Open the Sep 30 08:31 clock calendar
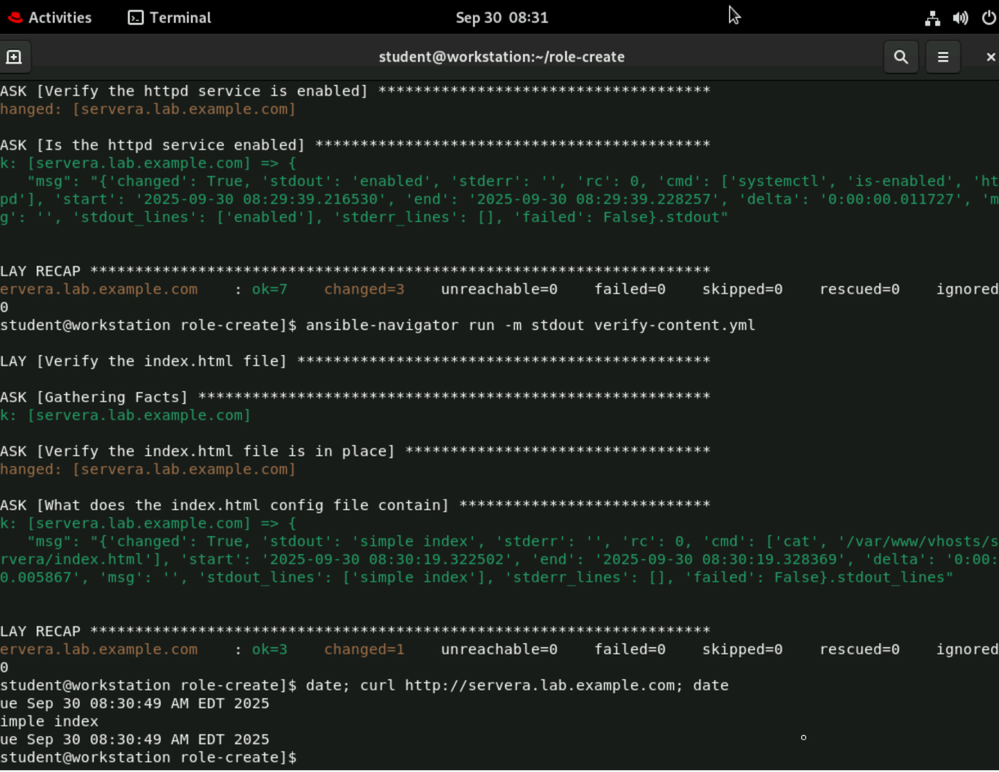 pos(501,18)
